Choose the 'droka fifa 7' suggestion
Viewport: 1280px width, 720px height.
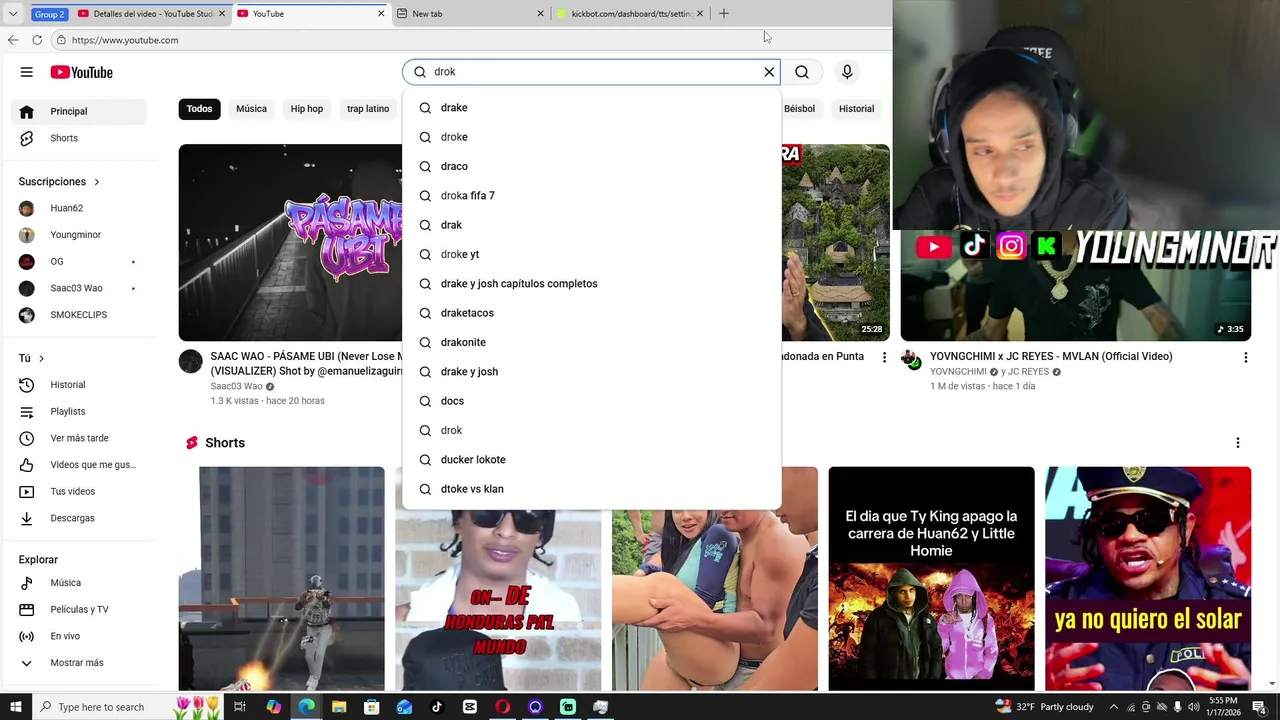591,196
